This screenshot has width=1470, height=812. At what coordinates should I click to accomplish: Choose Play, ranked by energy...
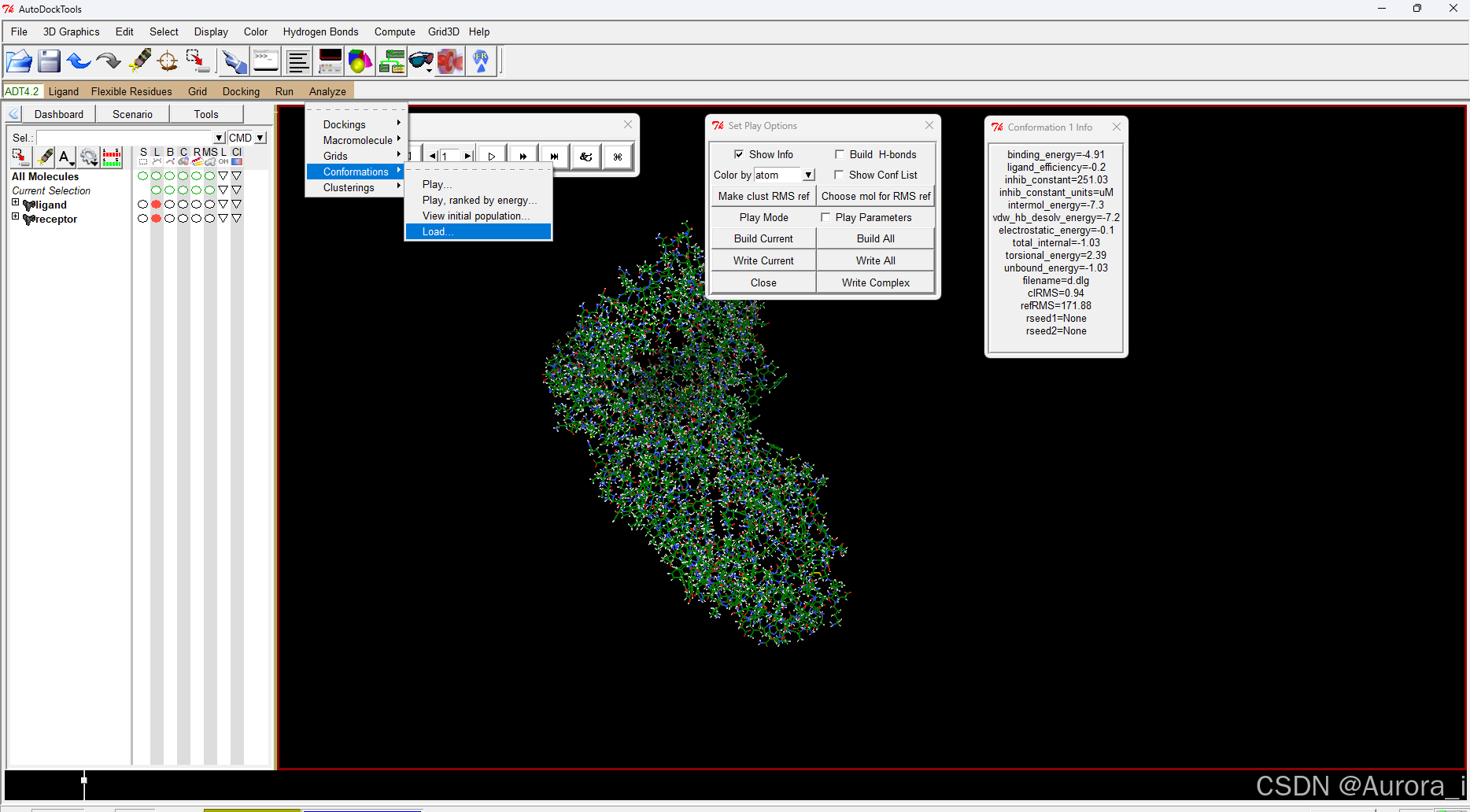coord(478,200)
